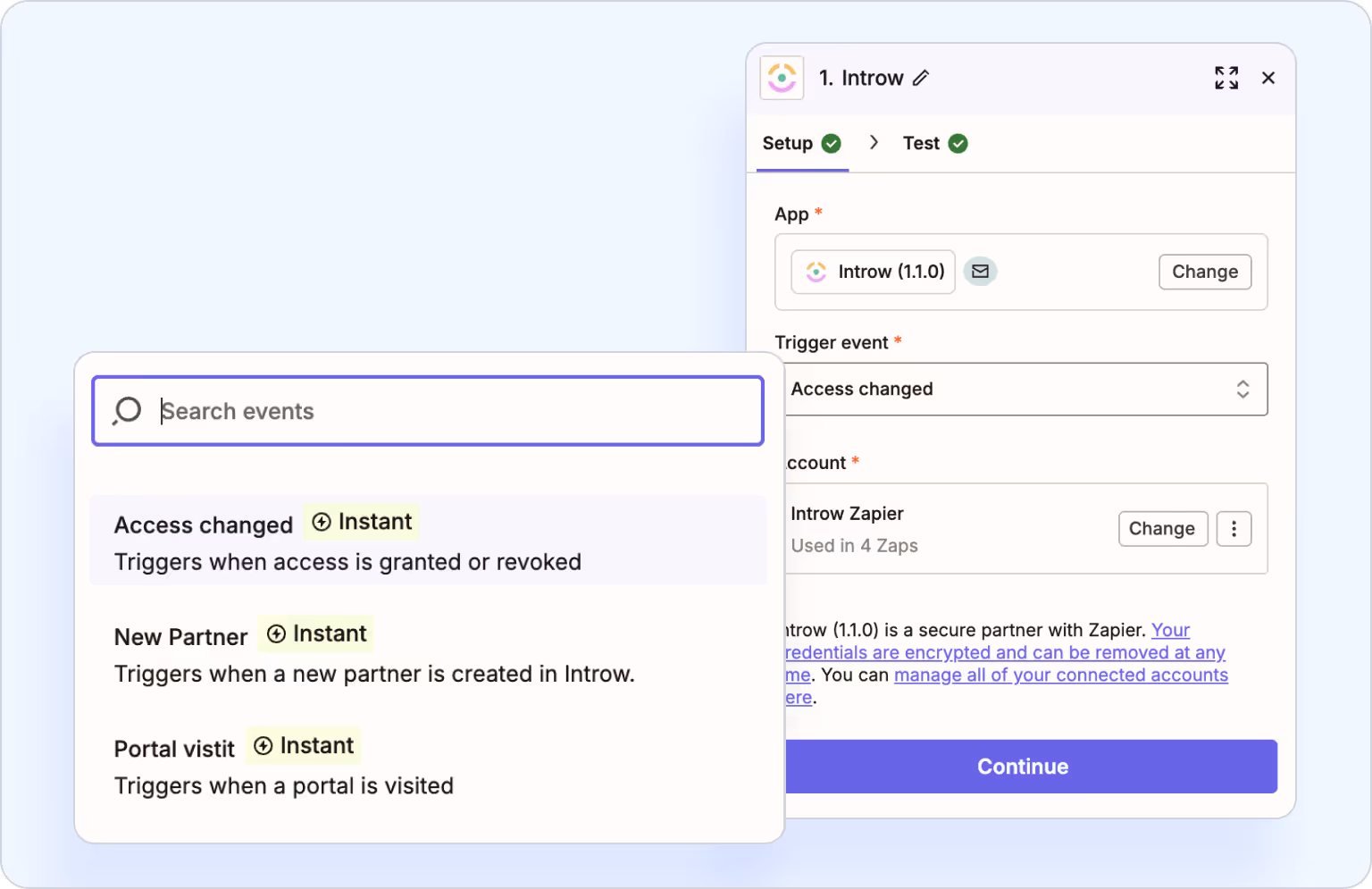Expand the panel with fullscreen icon
This screenshot has height=889, width=1372.
click(1226, 78)
